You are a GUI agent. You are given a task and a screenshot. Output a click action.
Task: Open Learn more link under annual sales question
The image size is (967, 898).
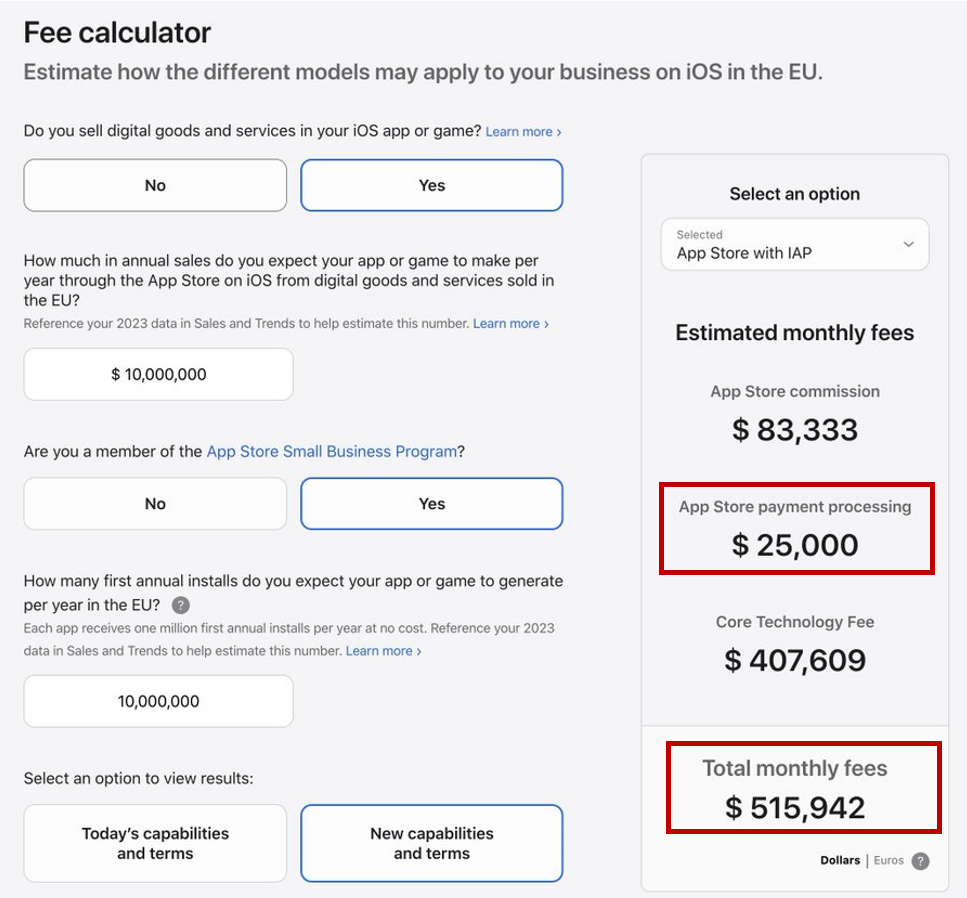[510, 324]
